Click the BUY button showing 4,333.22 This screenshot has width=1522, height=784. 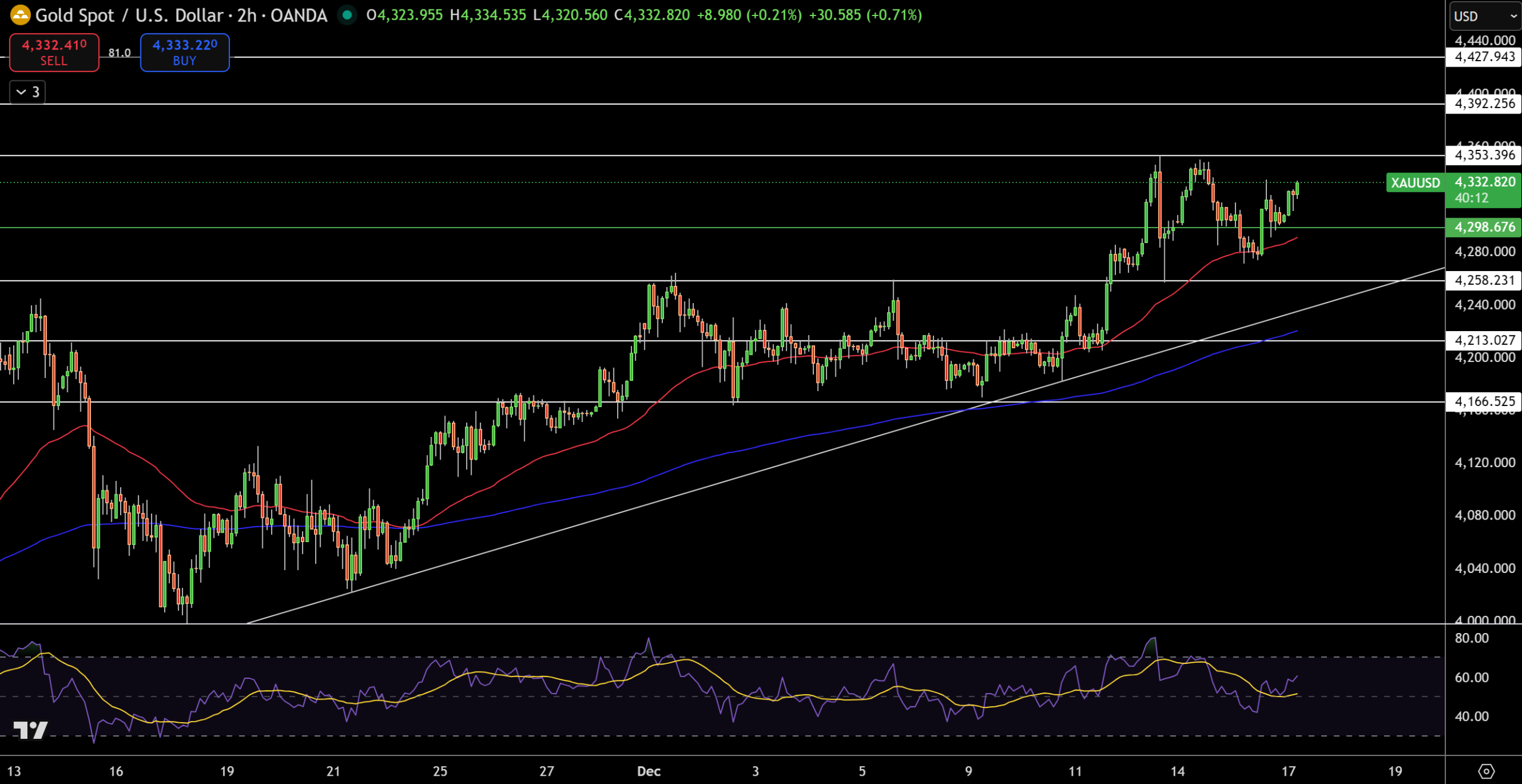pyautogui.click(x=184, y=52)
